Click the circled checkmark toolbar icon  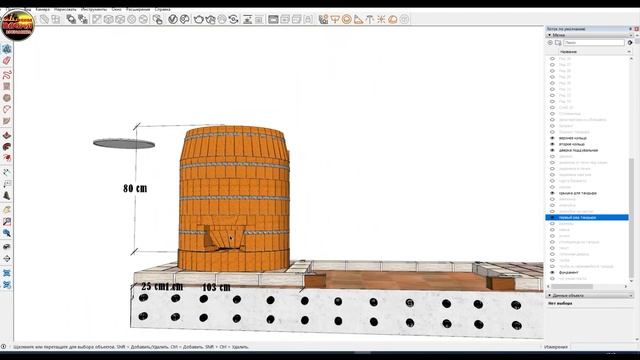(173, 19)
